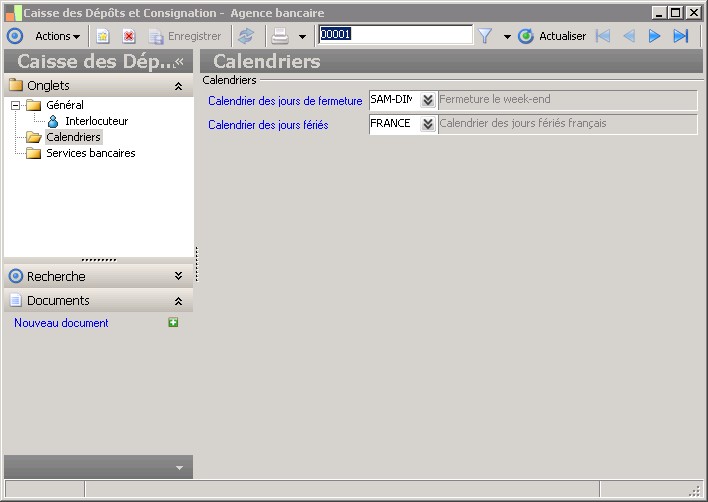Collapse the Onglets section
This screenshot has width=708, height=502.
pos(178,86)
